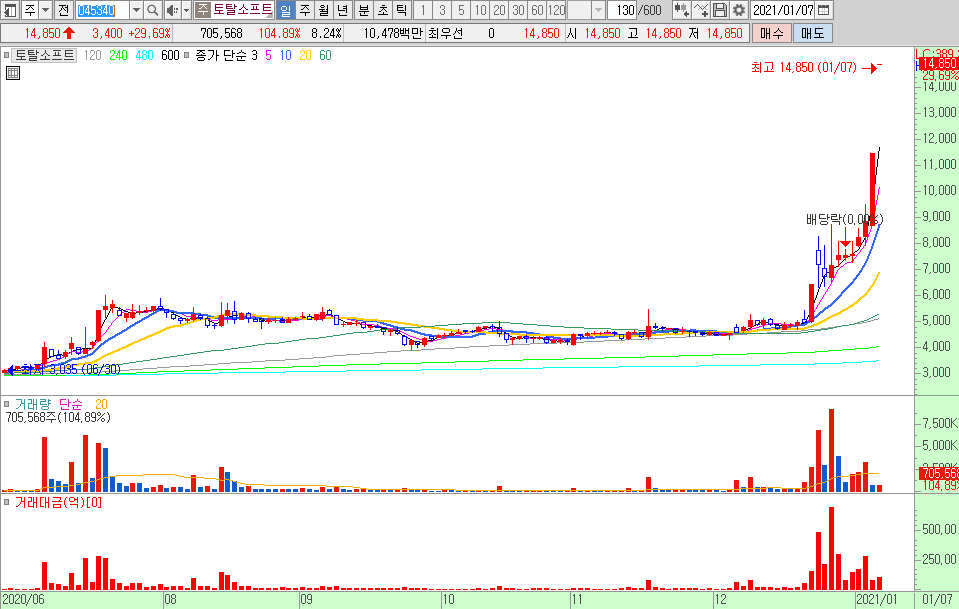Click the top-left chart layout icon
The image size is (959, 609).
coord(10,10)
